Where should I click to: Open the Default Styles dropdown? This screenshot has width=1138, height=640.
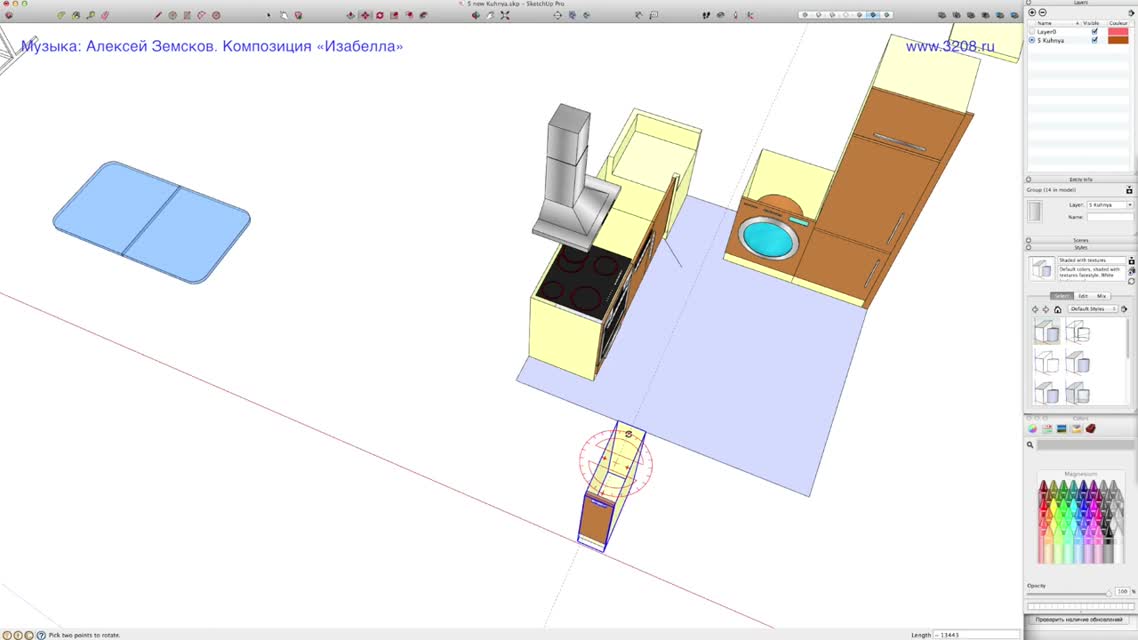(1092, 309)
